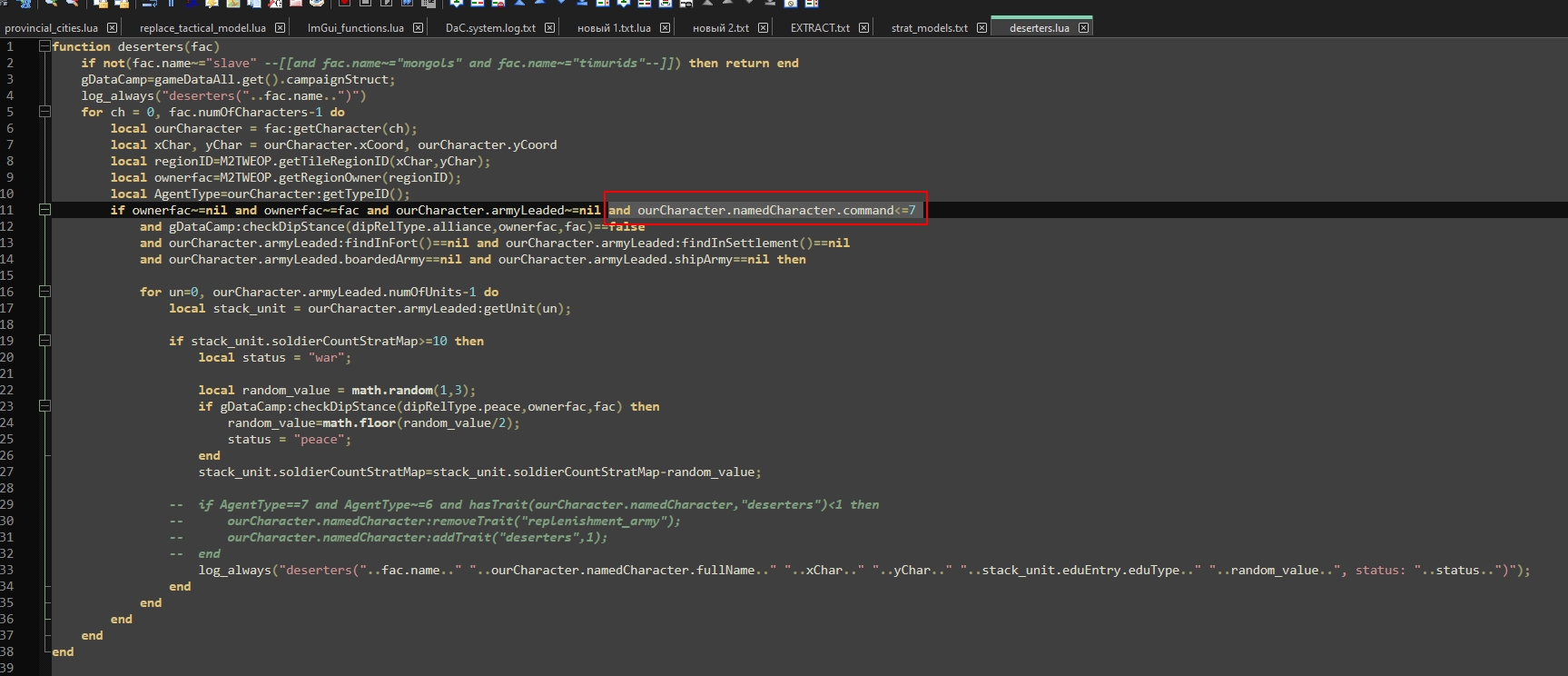
Task: Close the DaC.system.log.txt tab
Action: pos(549,28)
